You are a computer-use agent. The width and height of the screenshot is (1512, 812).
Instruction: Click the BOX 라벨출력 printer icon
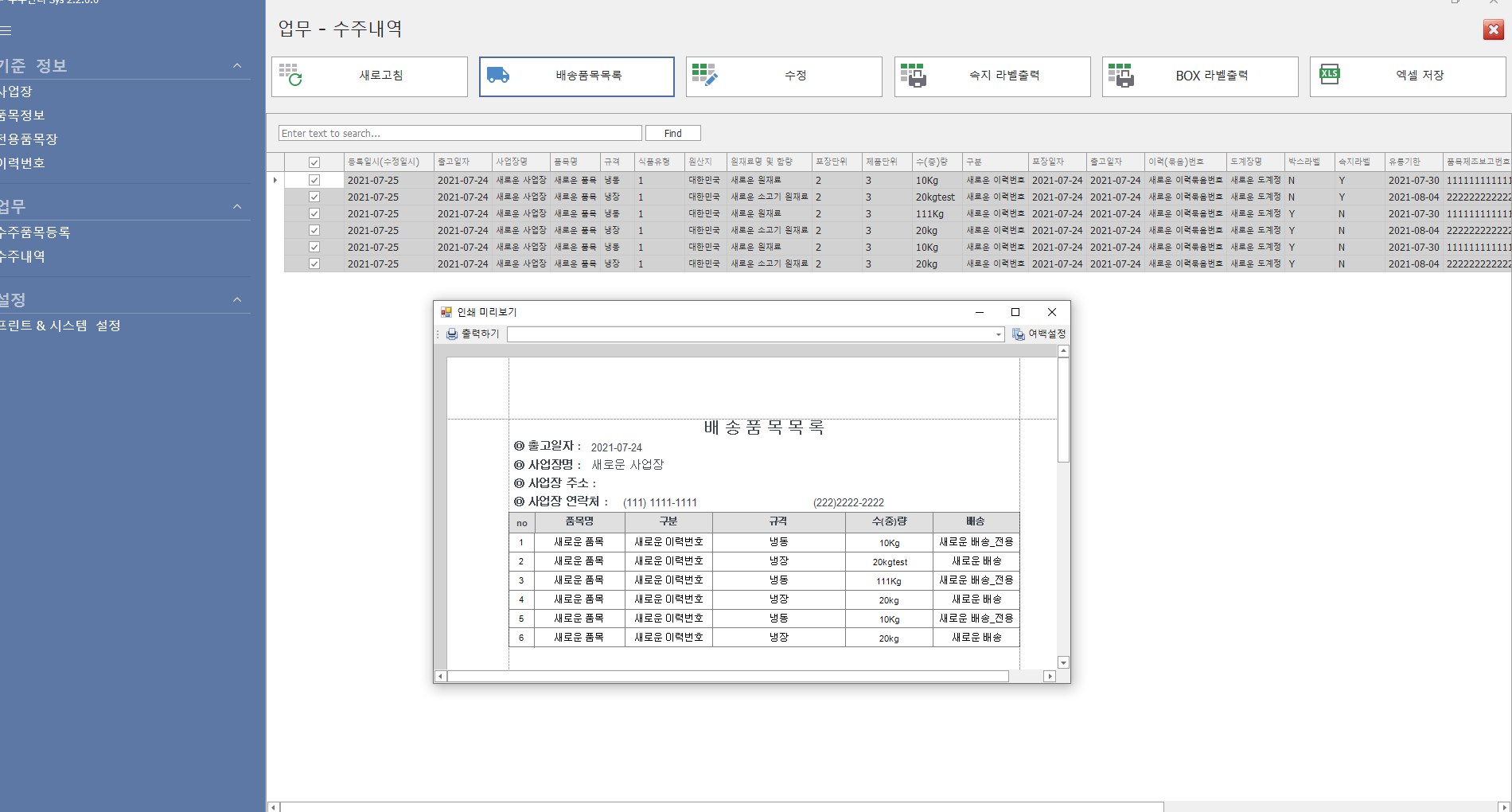point(1120,76)
